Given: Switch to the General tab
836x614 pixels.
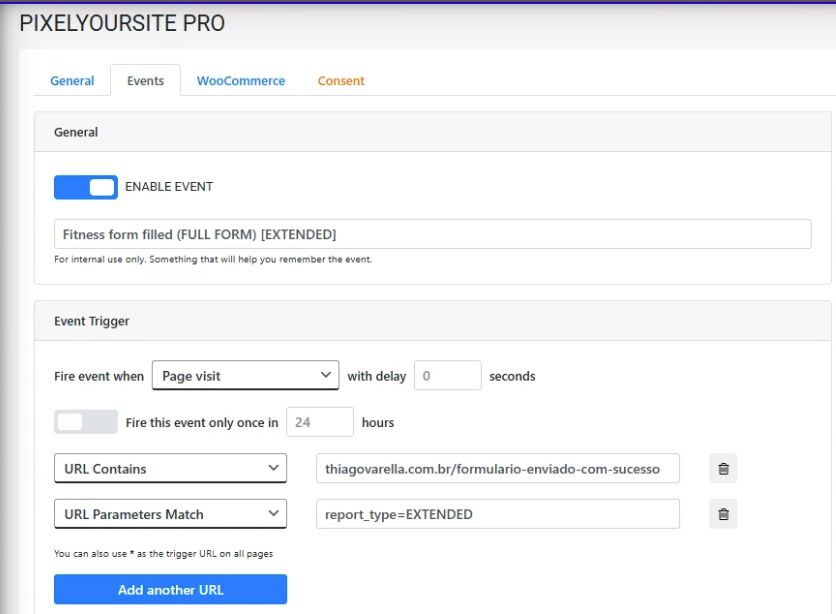Looking at the screenshot, I should 72,81.
